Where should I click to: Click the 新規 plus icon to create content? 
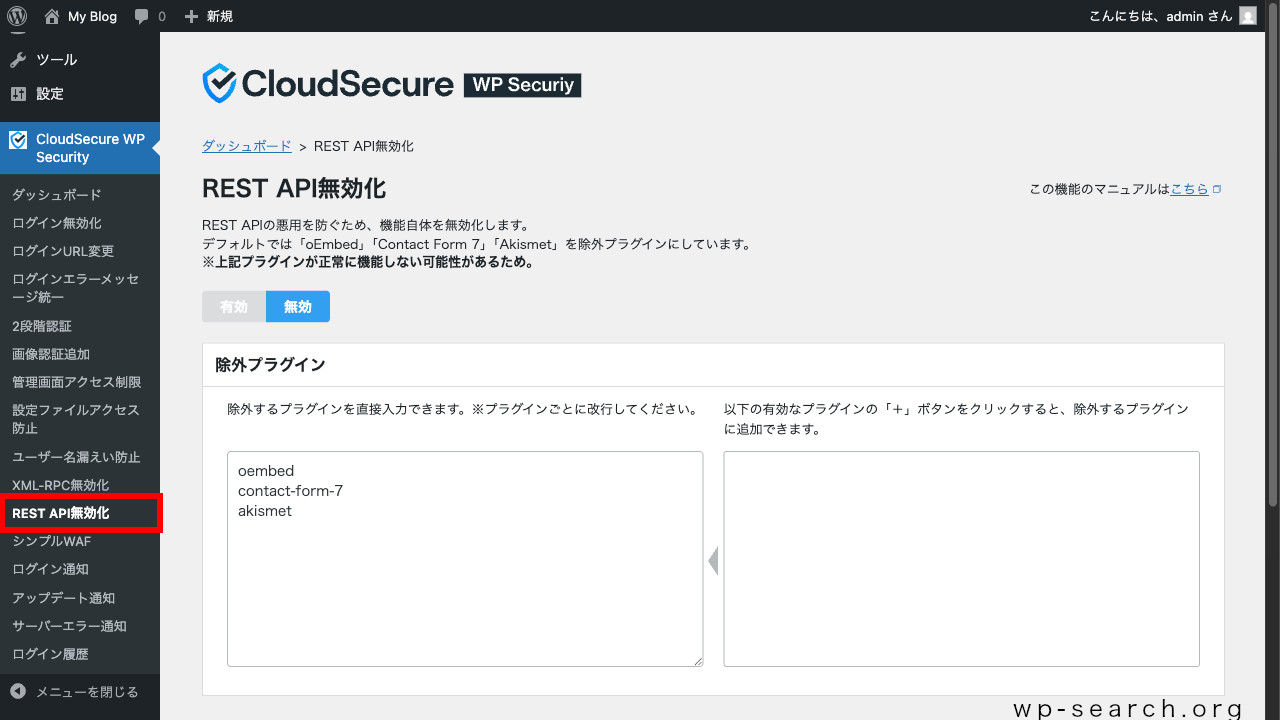pos(192,15)
